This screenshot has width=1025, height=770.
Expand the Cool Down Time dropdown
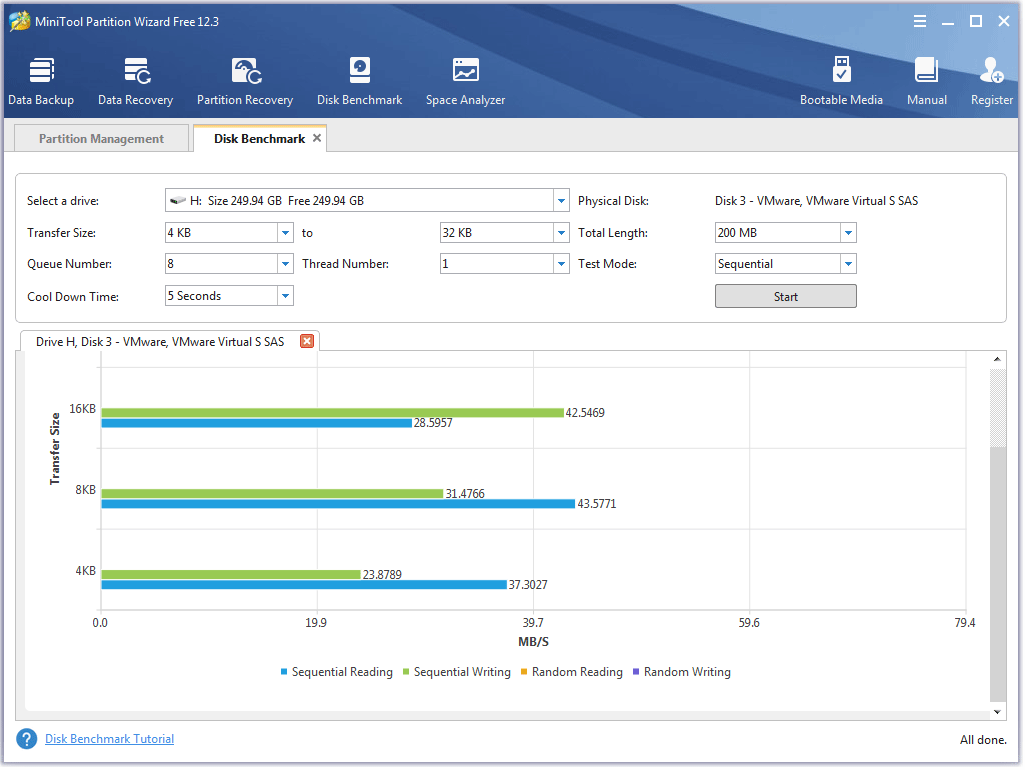pyautogui.click(x=285, y=296)
